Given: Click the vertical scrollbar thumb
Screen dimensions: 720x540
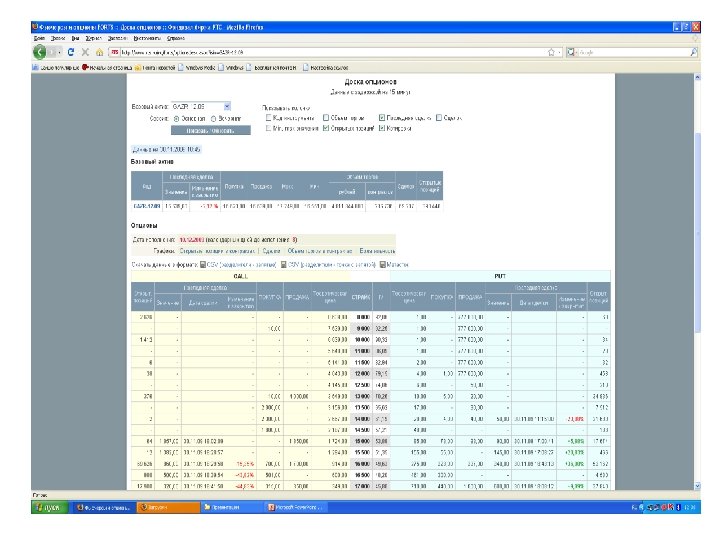Looking at the screenshot, I should [x=698, y=232].
